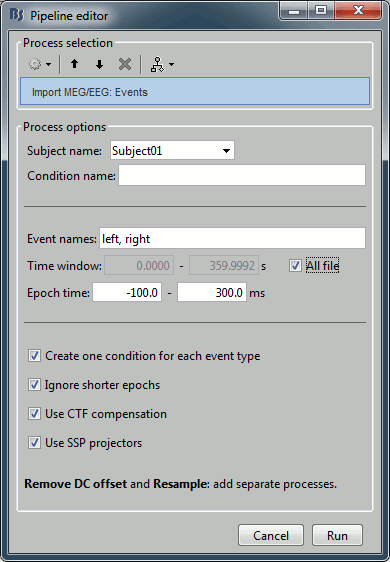
Task: Maximize the Pipeline editor window
Action: [x=321, y=11]
